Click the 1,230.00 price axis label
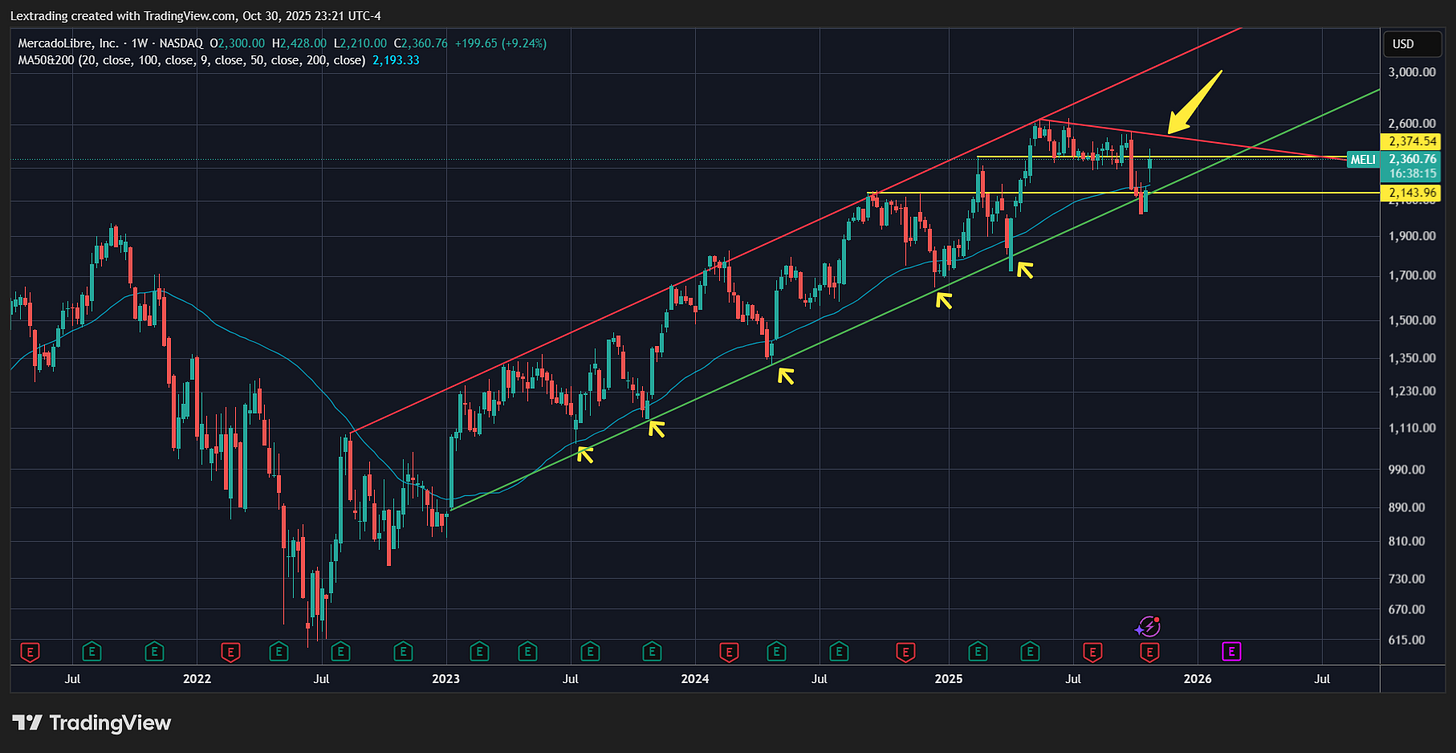 [x=1412, y=391]
